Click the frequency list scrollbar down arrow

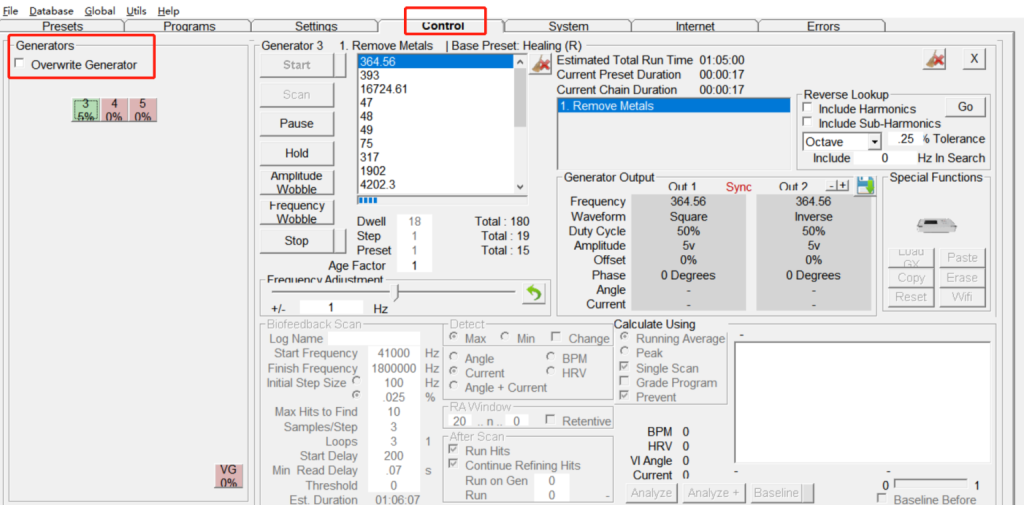click(x=519, y=186)
